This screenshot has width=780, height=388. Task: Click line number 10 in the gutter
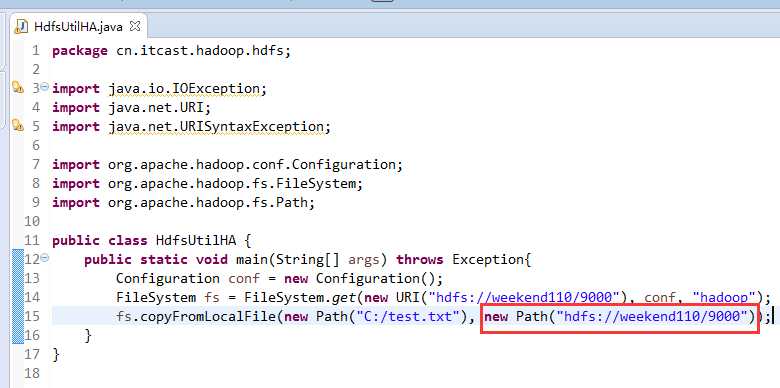click(32, 221)
